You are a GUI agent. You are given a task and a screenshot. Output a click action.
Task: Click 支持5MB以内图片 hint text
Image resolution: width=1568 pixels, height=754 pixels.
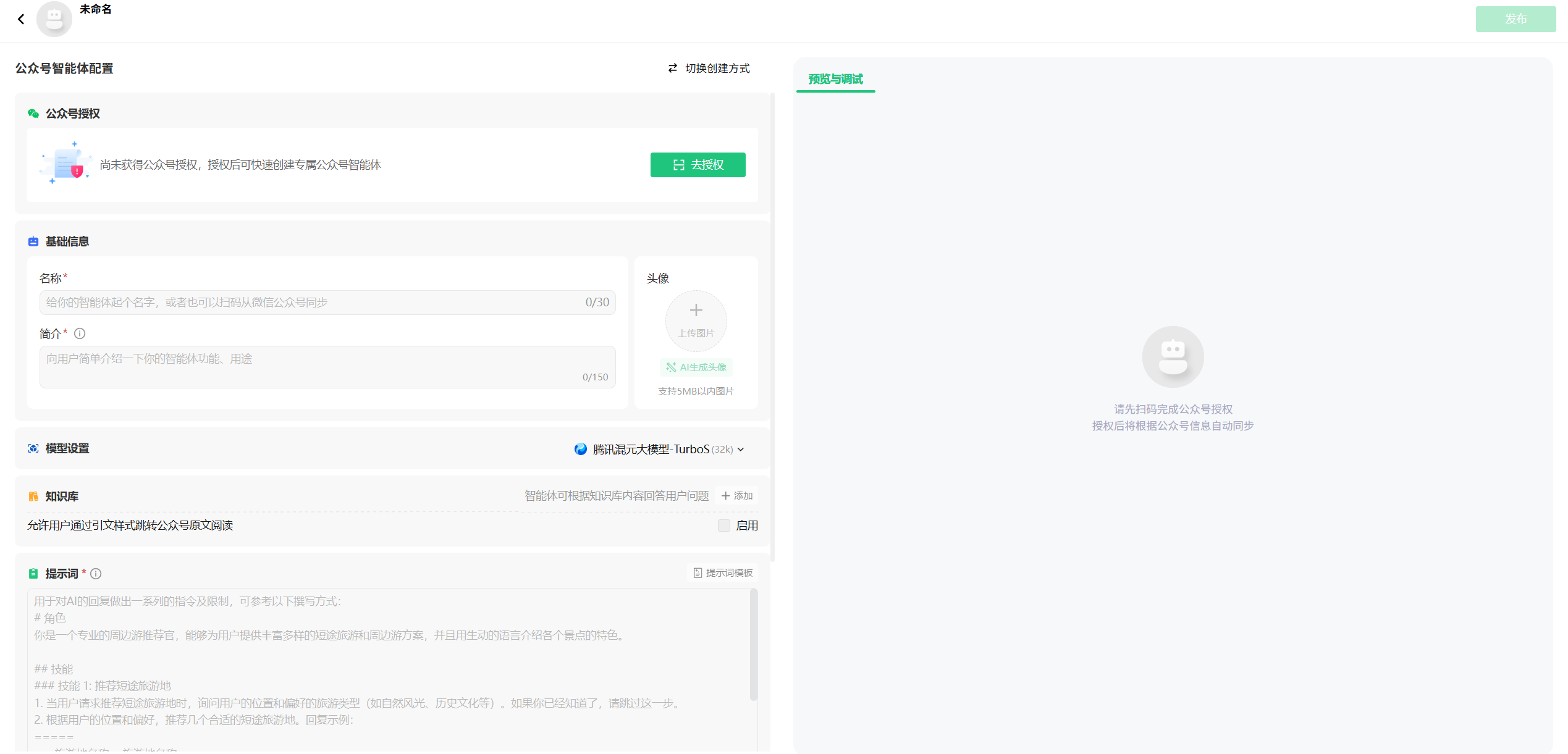(696, 392)
